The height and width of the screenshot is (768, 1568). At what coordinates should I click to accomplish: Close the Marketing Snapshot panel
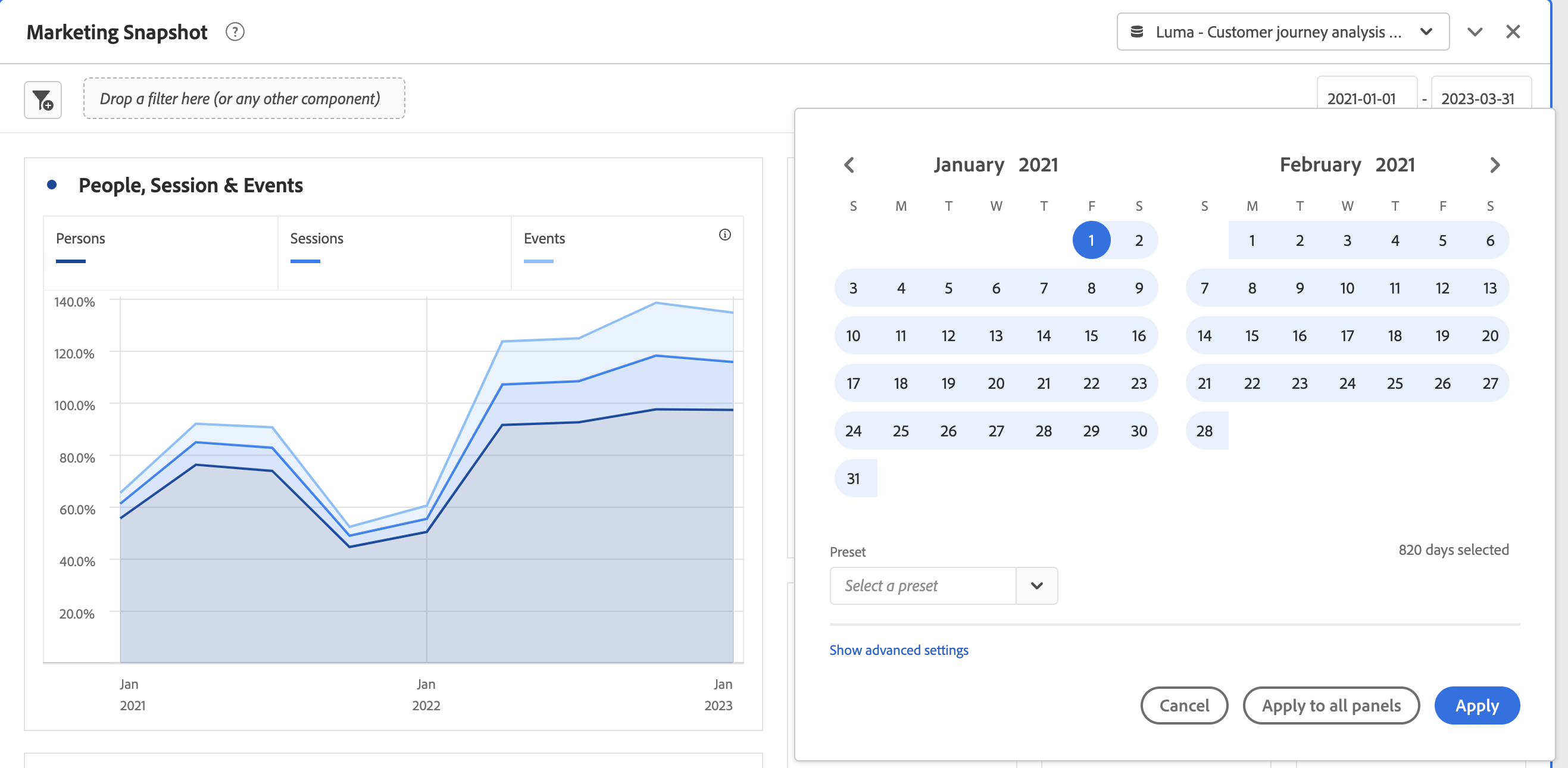[1513, 32]
